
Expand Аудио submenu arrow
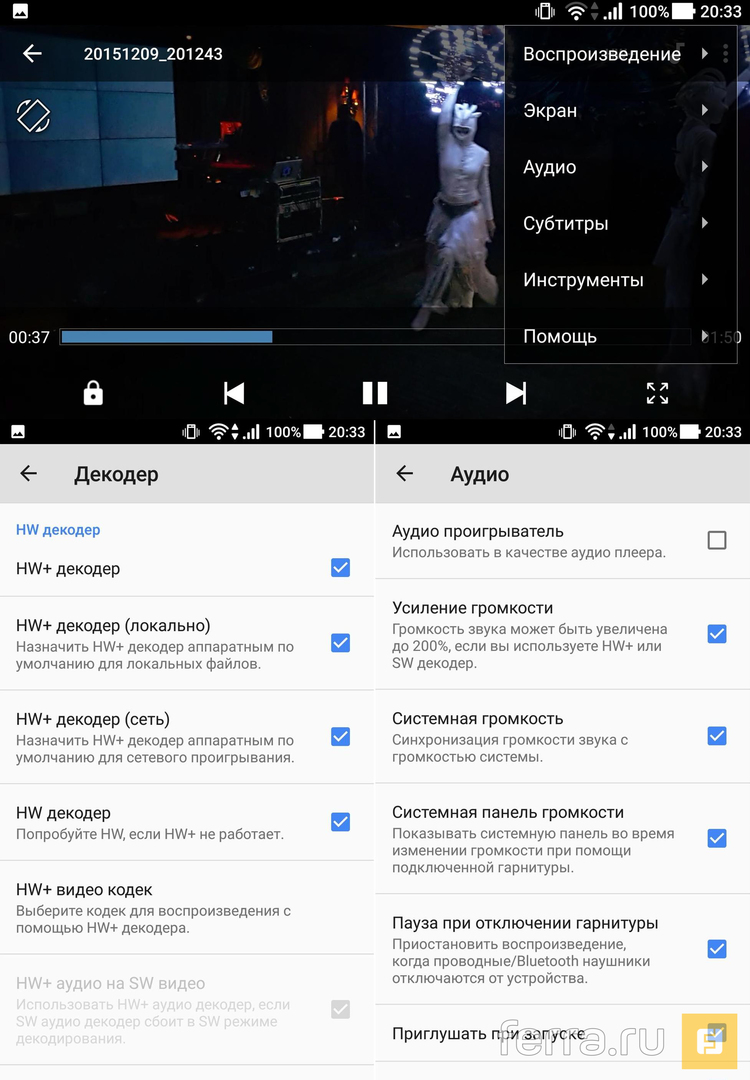click(x=705, y=166)
